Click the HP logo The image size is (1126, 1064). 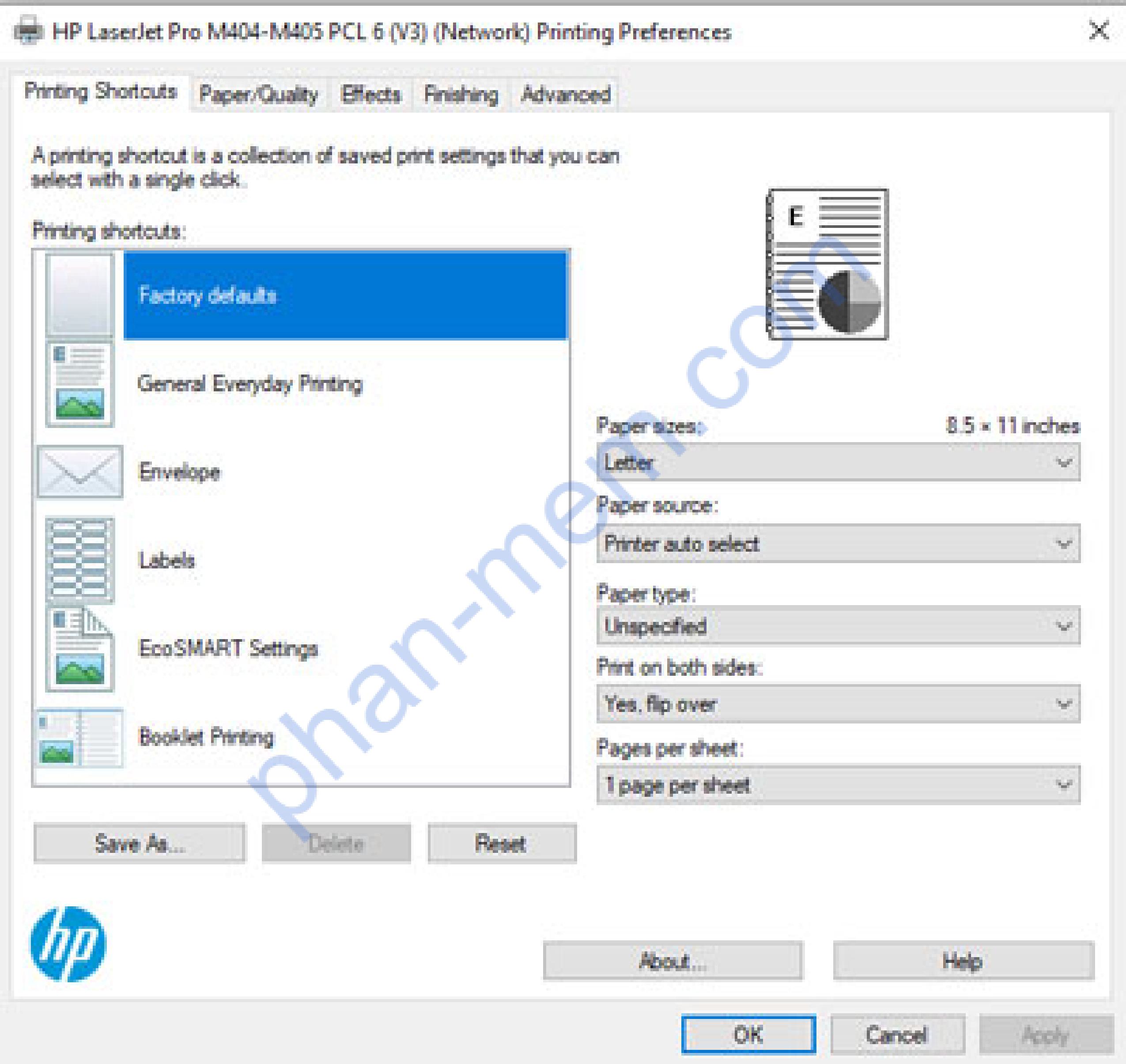coord(68,944)
